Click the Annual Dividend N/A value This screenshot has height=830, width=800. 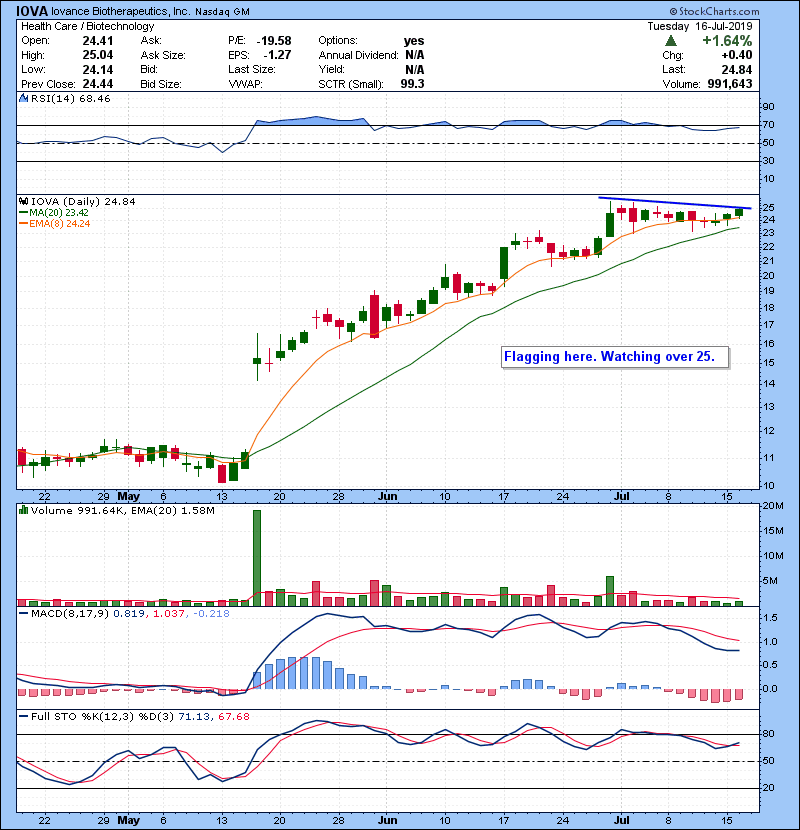coord(415,55)
